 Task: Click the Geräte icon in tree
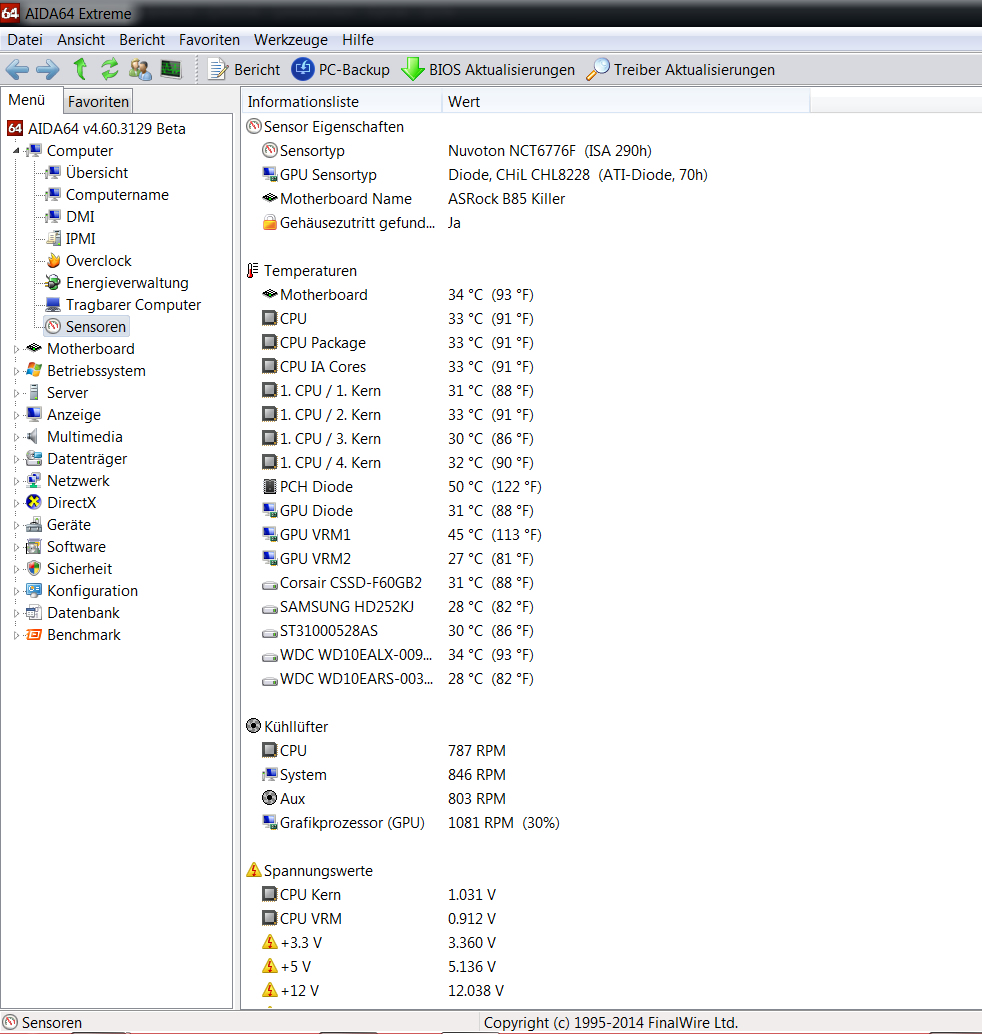pyautogui.click(x=34, y=525)
